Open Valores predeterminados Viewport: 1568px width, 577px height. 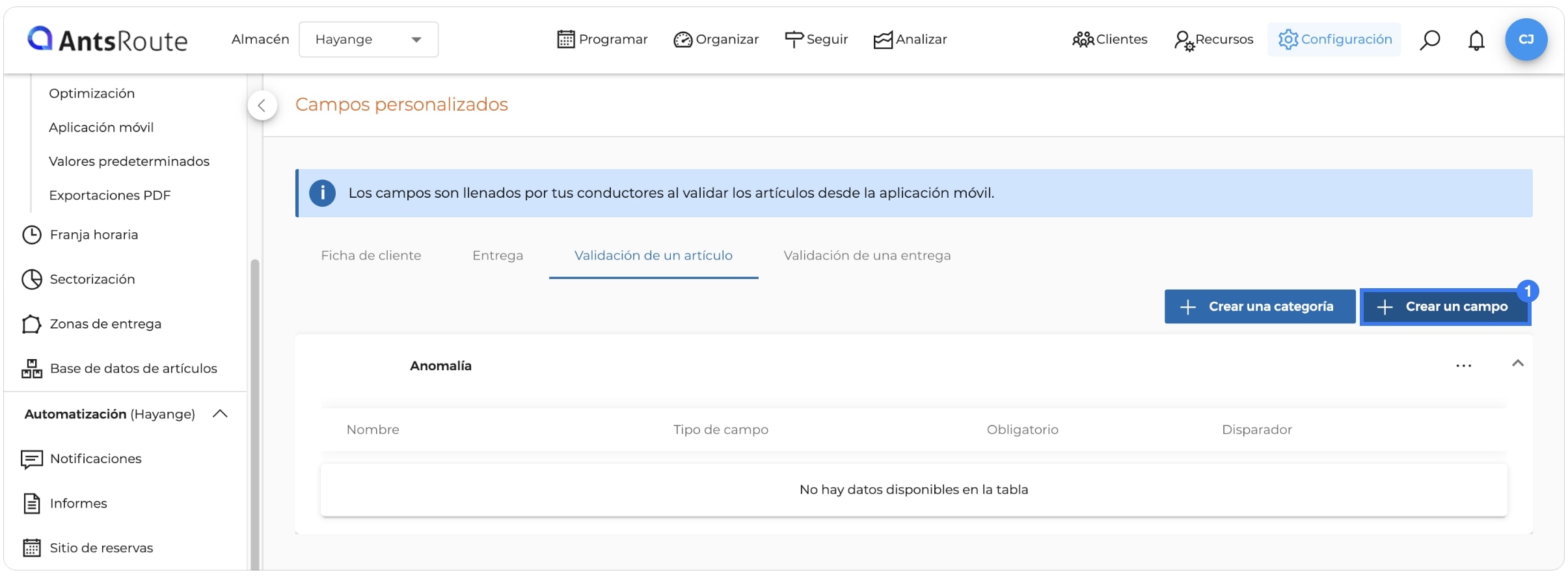tap(129, 161)
